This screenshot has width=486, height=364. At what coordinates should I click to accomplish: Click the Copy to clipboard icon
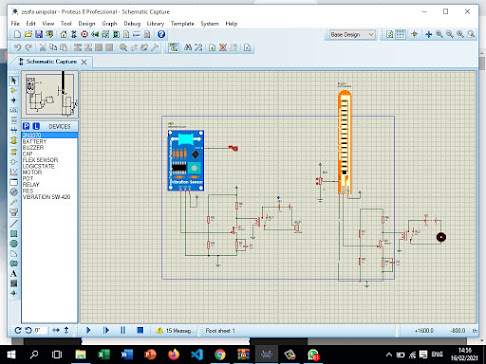pos(53,48)
